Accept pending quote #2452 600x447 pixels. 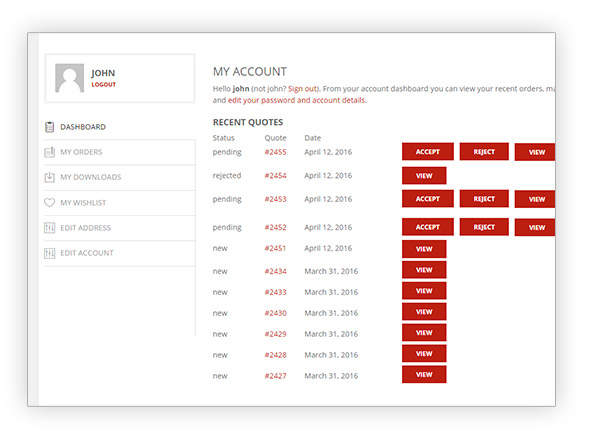coord(428,227)
